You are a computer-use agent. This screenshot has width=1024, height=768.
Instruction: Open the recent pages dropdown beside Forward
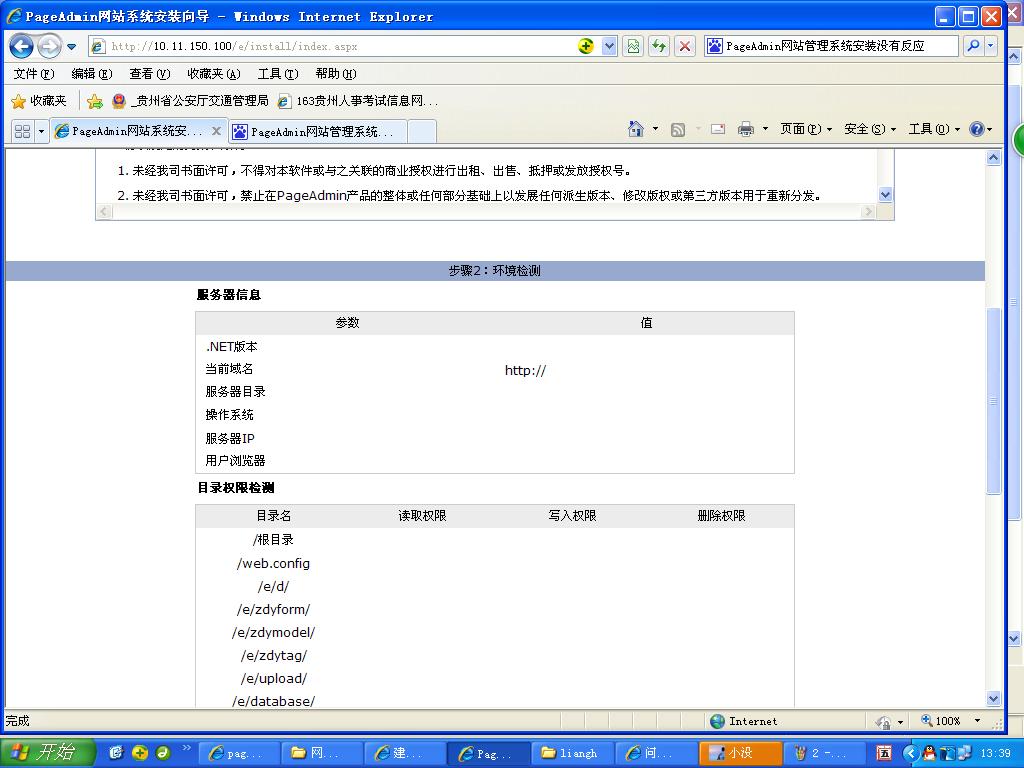[x=71, y=47]
